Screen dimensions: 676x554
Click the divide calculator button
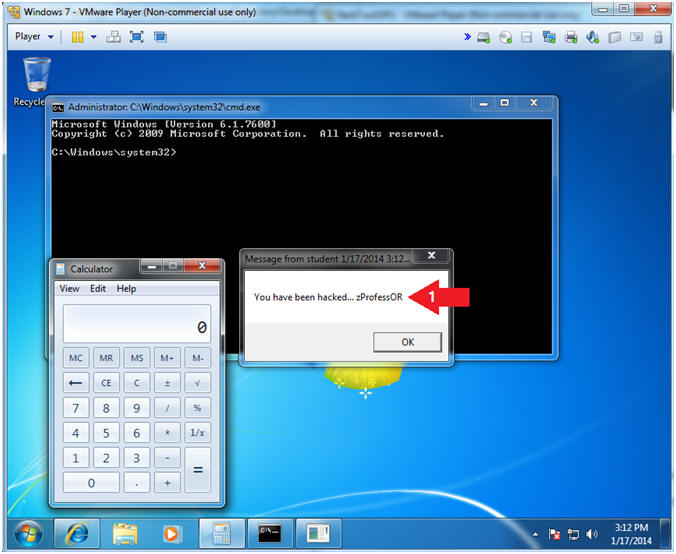pos(167,408)
